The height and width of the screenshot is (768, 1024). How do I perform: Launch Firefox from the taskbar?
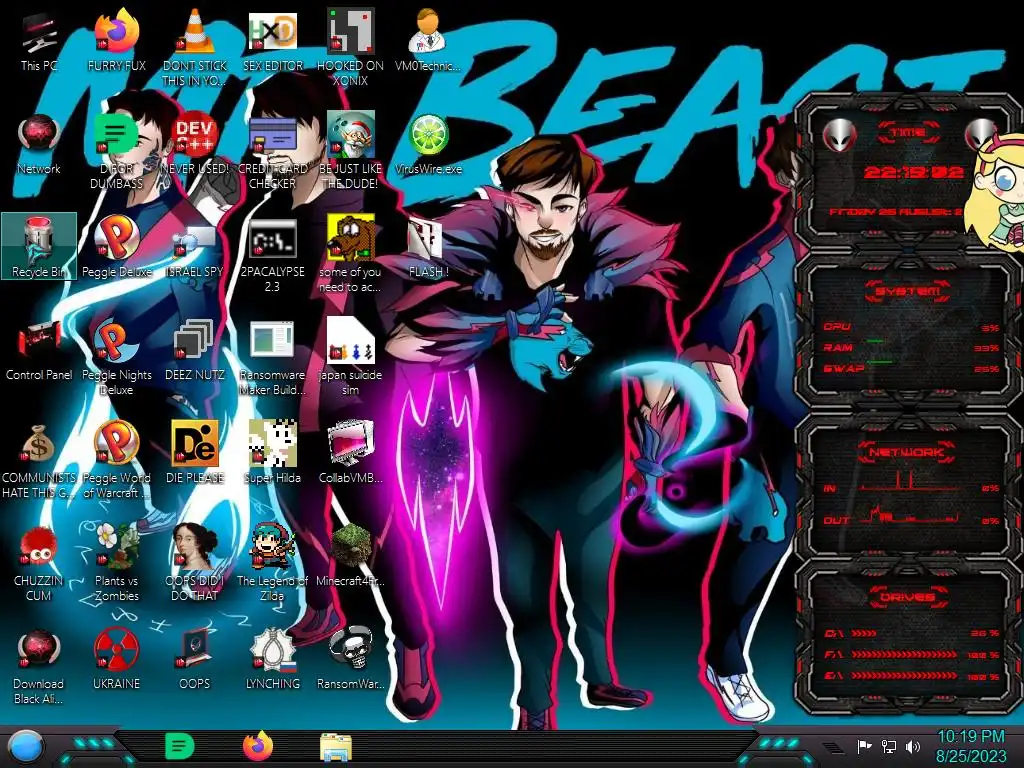point(258,746)
